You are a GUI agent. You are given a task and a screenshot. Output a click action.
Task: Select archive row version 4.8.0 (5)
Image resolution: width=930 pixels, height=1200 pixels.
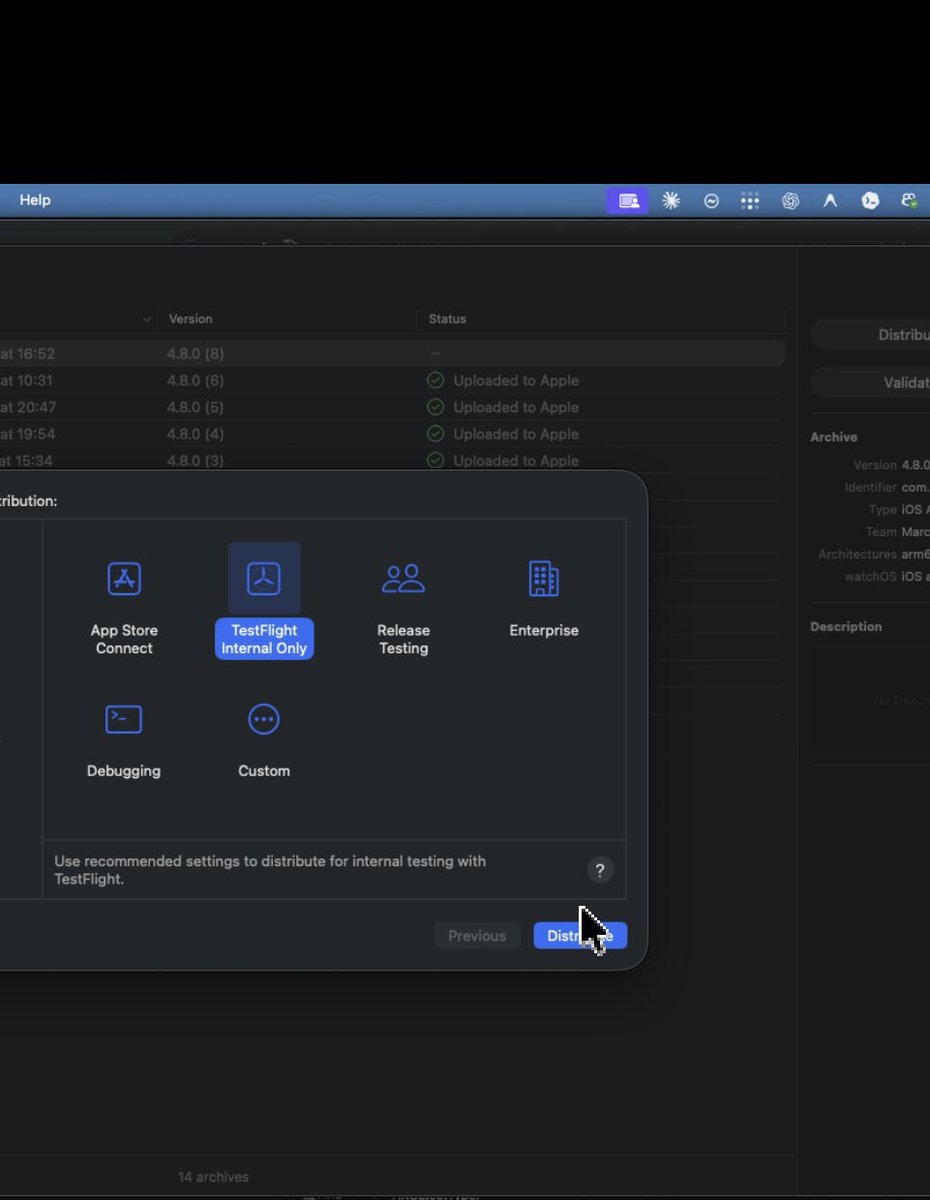pyautogui.click(x=392, y=407)
